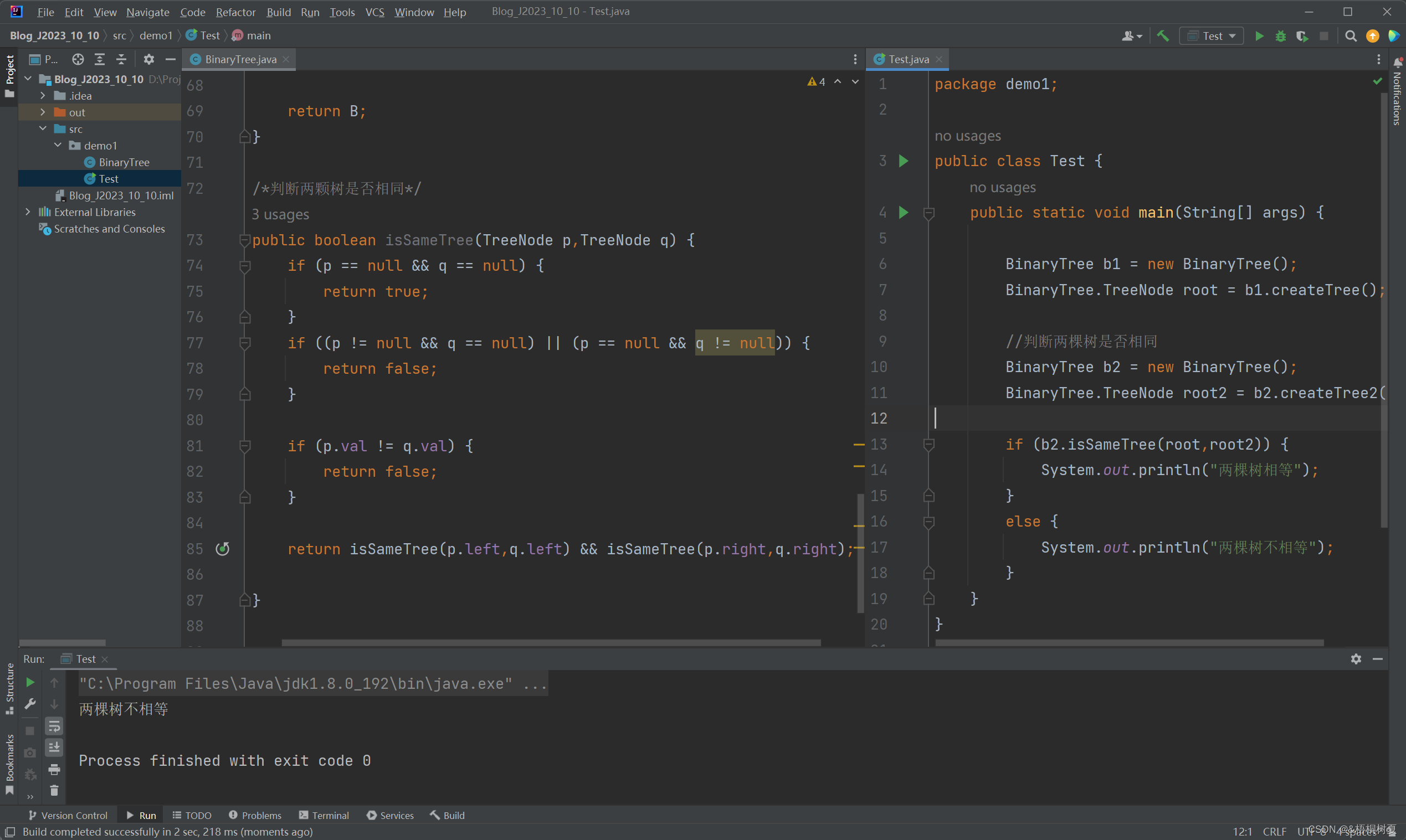The image size is (1406, 840).
Task: Open the Terminal tool window
Action: point(324,815)
